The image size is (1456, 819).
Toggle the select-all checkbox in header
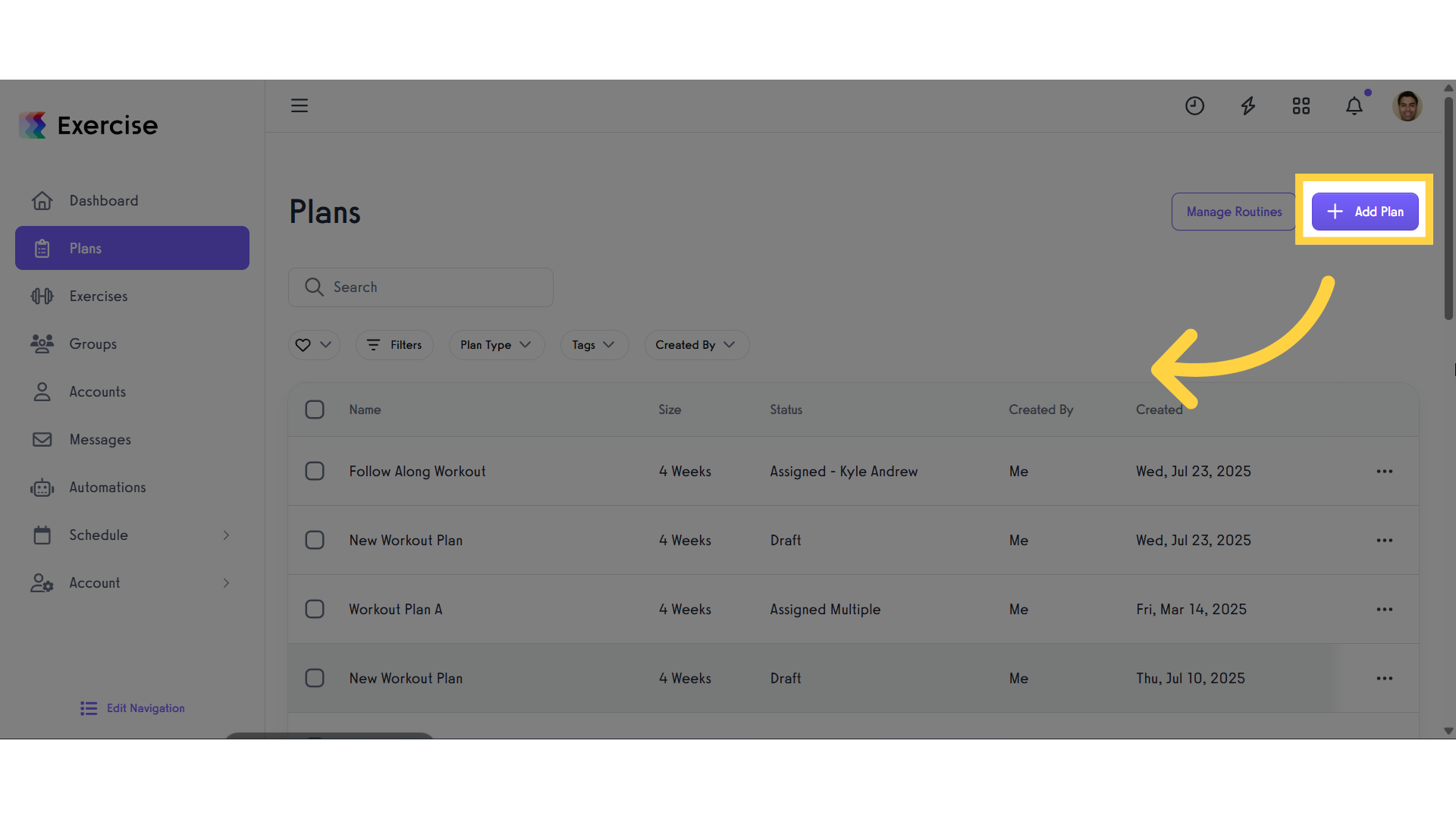click(x=315, y=409)
